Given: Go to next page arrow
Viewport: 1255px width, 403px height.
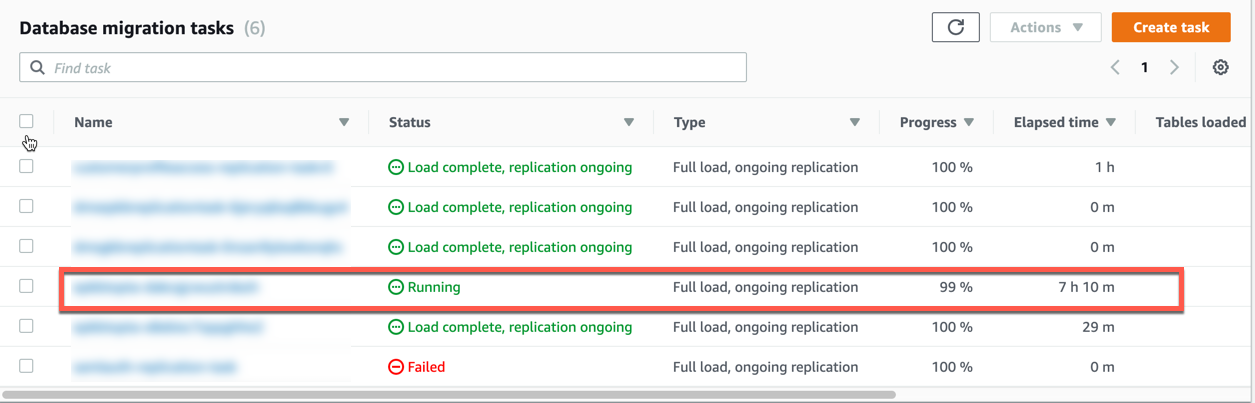Looking at the screenshot, I should (x=1174, y=68).
